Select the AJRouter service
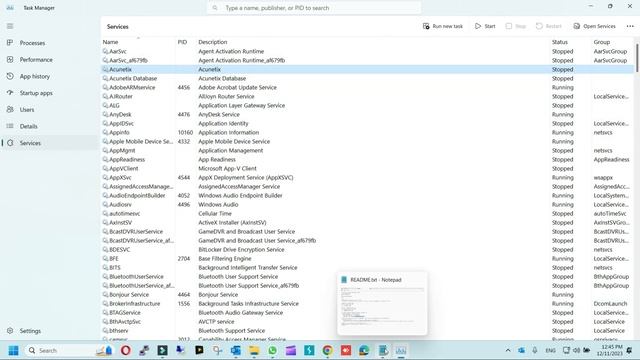 click(367, 96)
